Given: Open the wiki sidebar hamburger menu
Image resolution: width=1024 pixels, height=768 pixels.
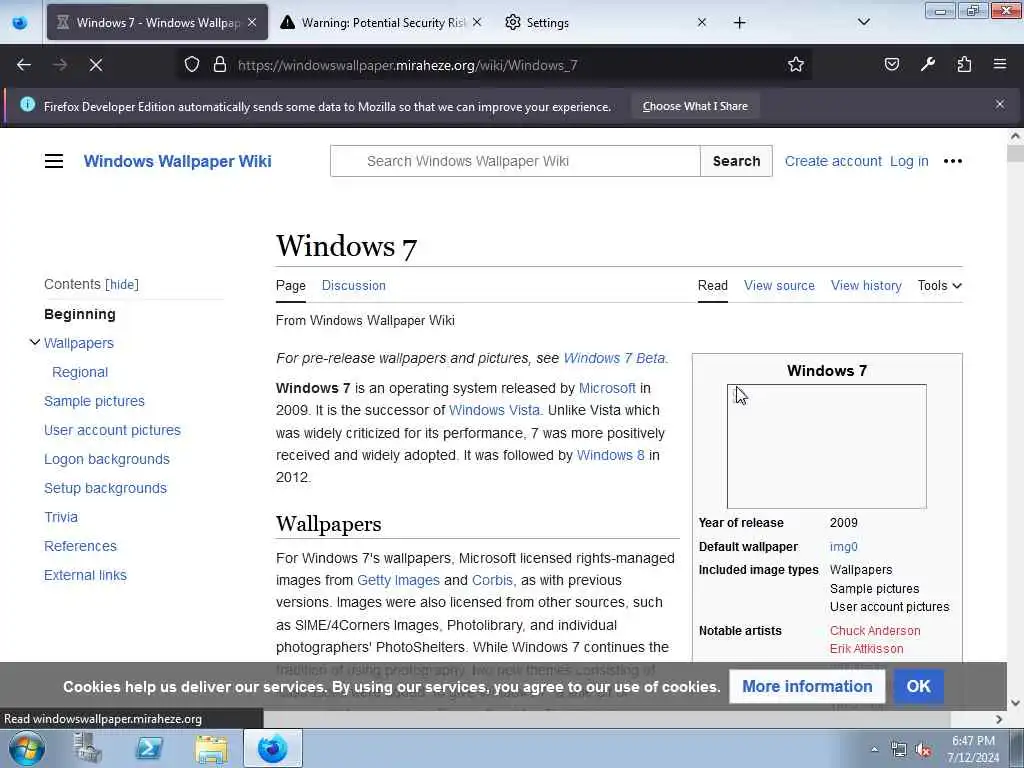Looking at the screenshot, I should [x=54, y=161].
